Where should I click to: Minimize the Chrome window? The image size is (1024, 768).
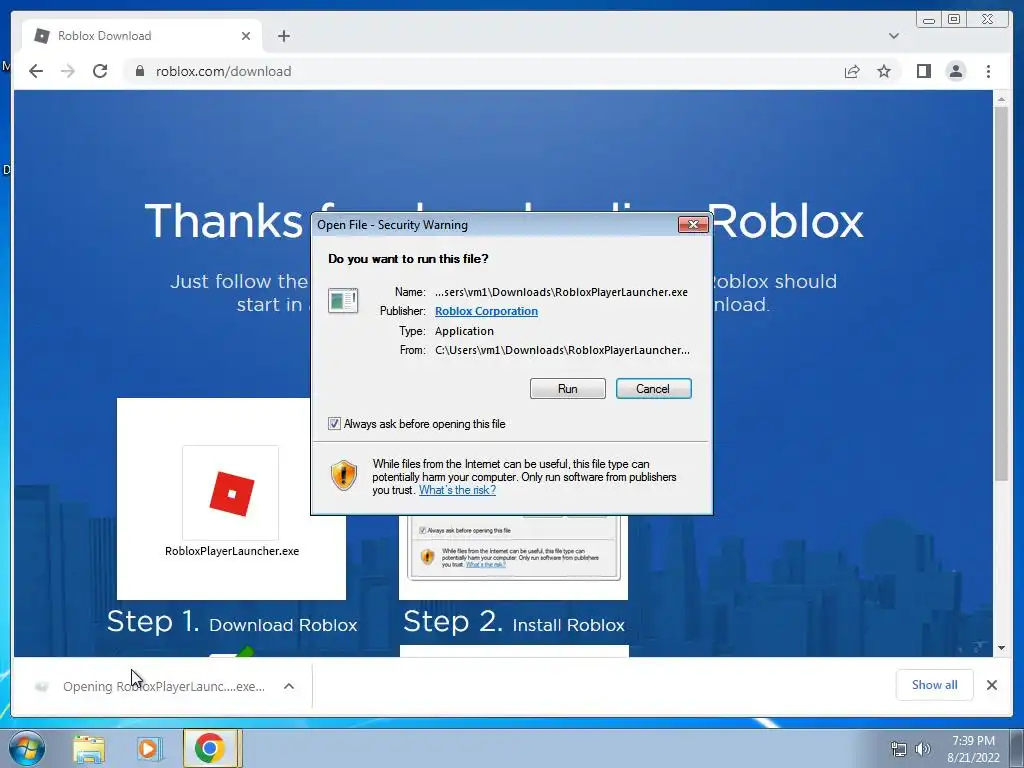[929, 20]
